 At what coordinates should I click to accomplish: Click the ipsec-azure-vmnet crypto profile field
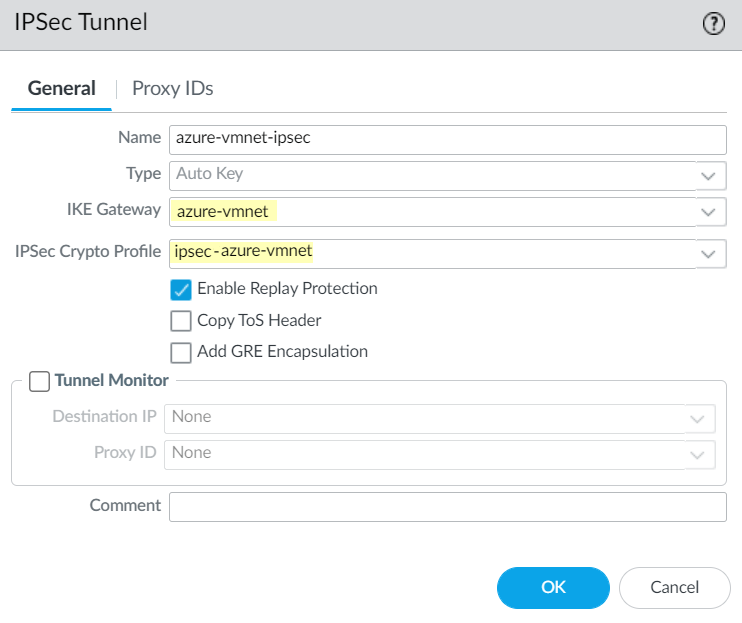click(430, 252)
